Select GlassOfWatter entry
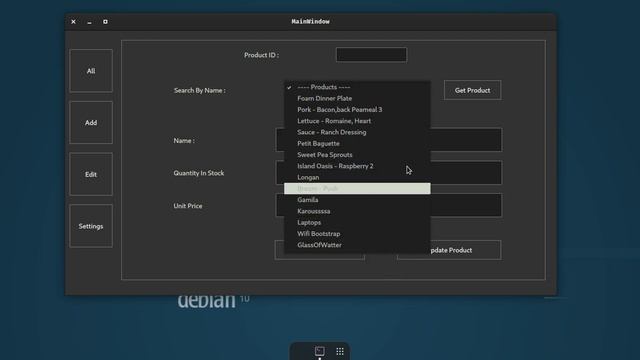Image resolution: width=640 pixels, height=360 pixels. 357,245
